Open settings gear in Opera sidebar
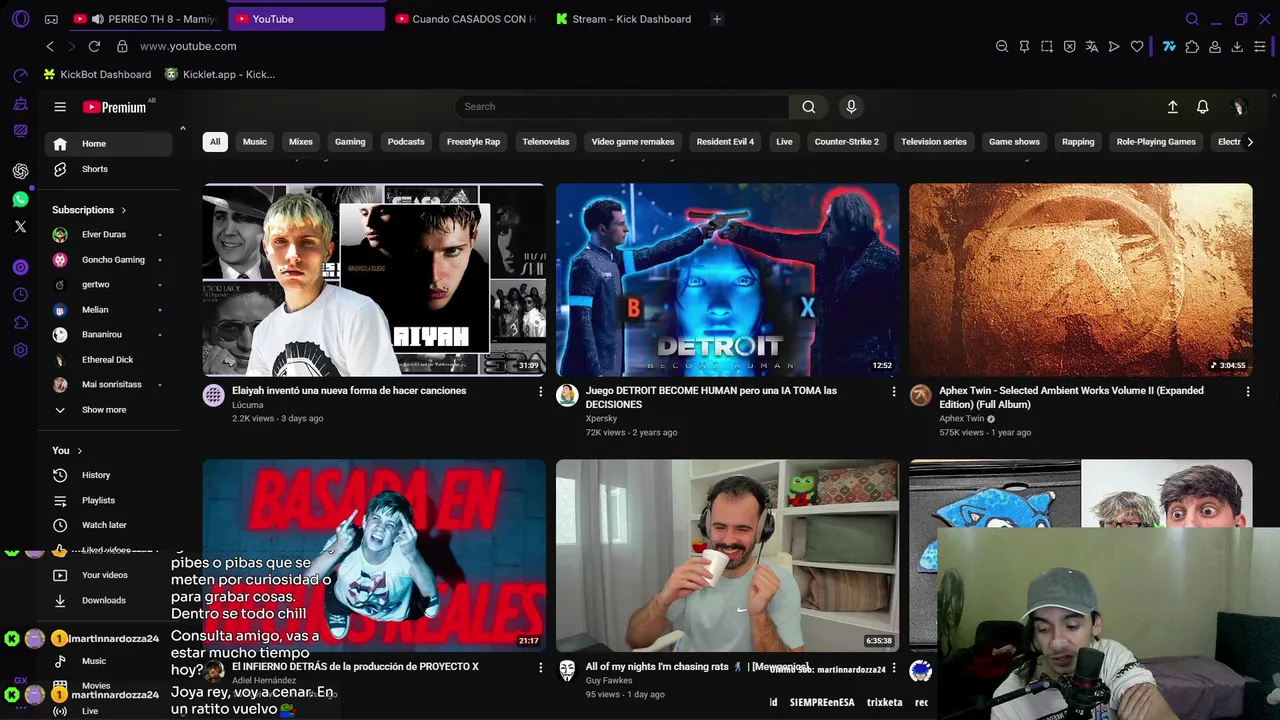This screenshot has width=1280, height=720. [x=21, y=350]
